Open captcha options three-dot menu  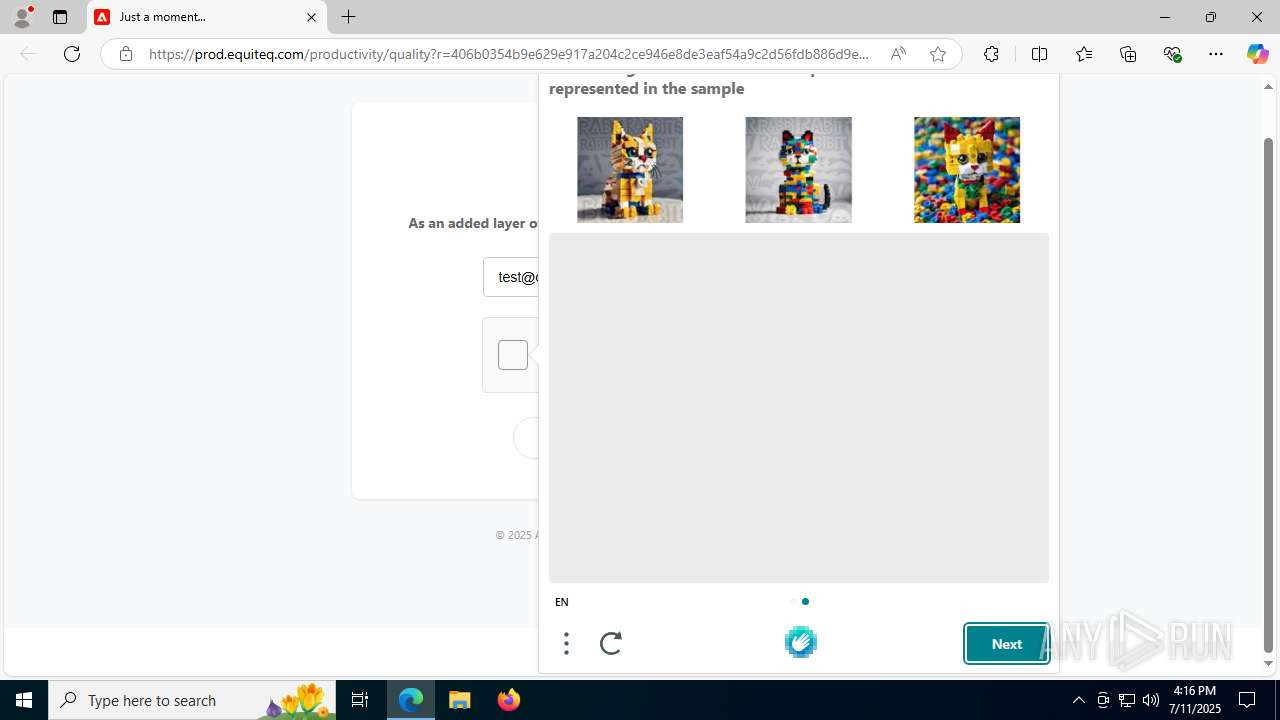pyautogui.click(x=566, y=643)
